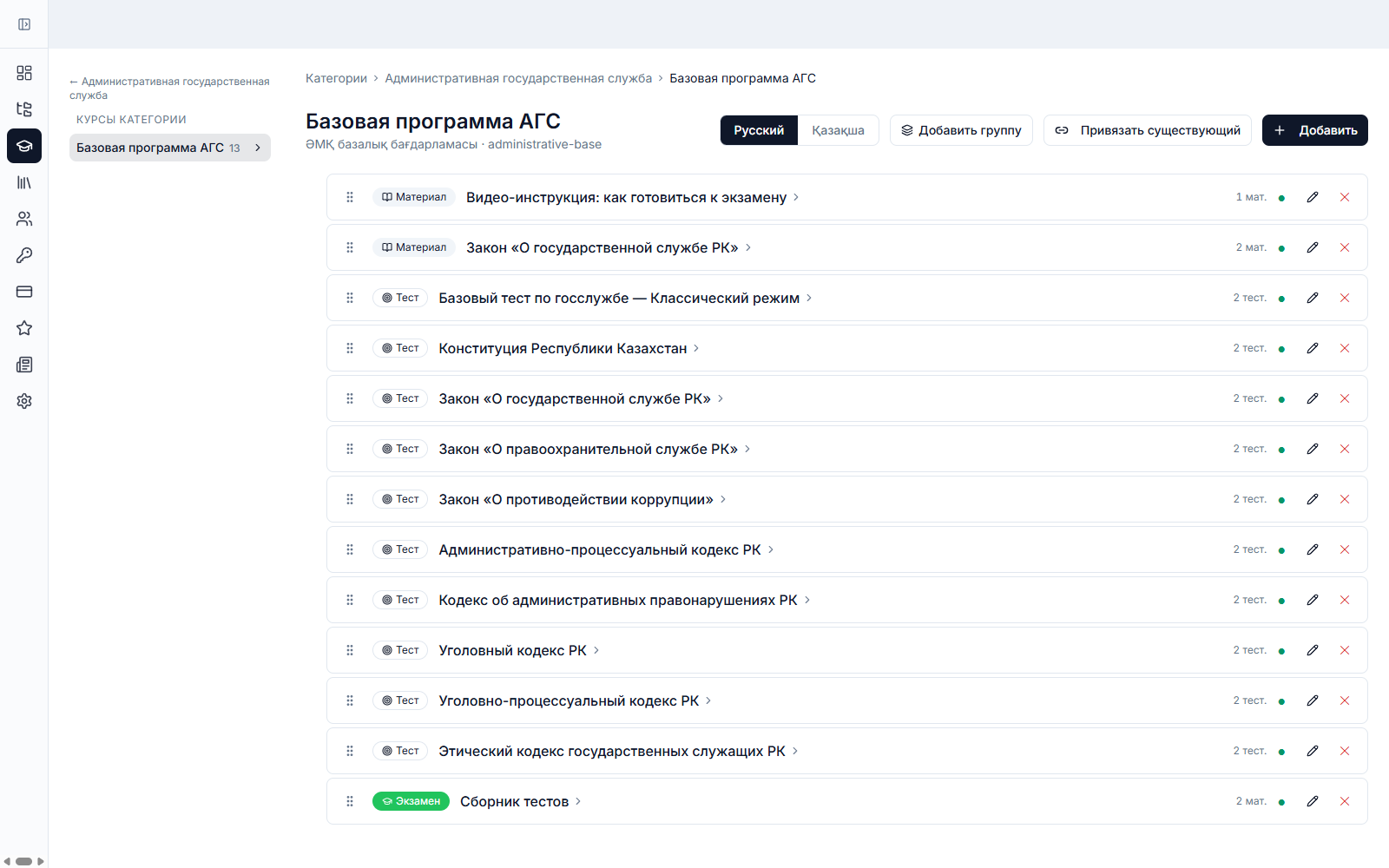Image resolution: width=1389 pixels, height=868 pixels.
Task: Open the settings gear icon in sidebar
Action: point(24,401)
